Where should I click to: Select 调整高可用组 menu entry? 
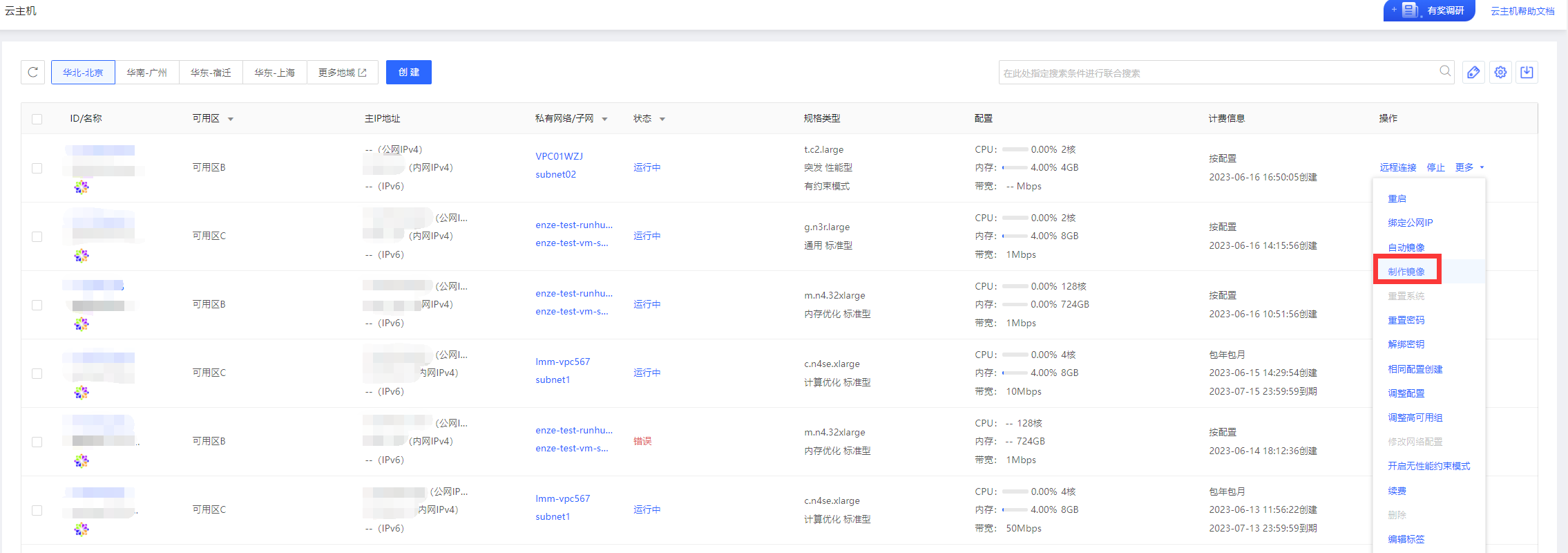click(x=1415, y=418)
